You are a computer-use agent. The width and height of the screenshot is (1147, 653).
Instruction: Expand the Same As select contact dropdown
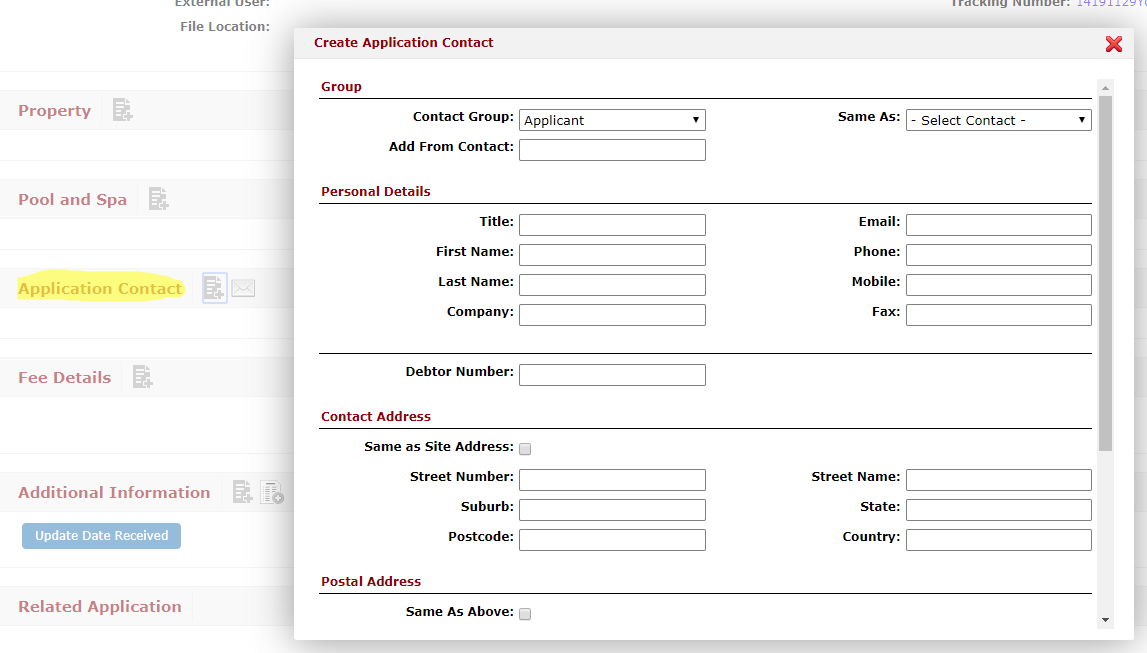[998, 120]
